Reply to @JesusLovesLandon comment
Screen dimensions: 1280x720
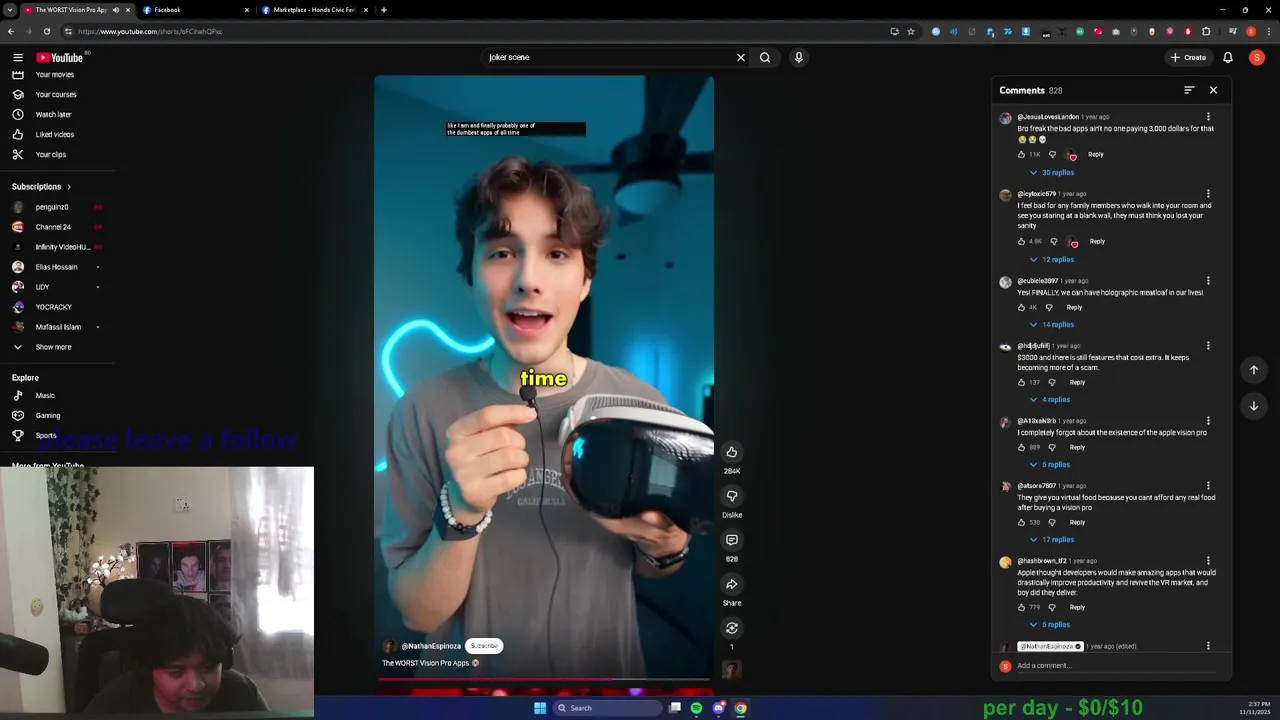[1096, 154]
